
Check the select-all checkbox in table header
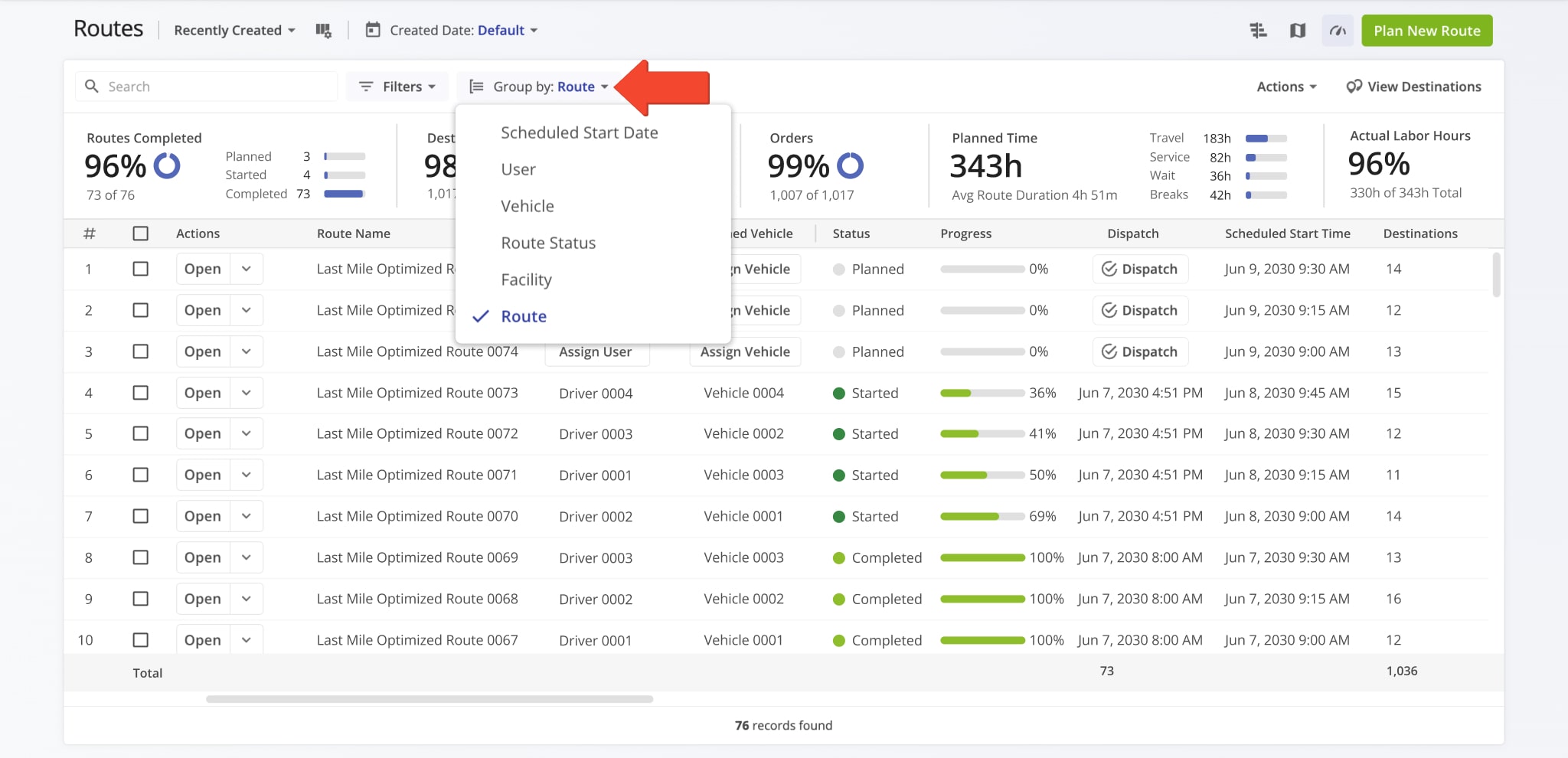coord(141,234)
